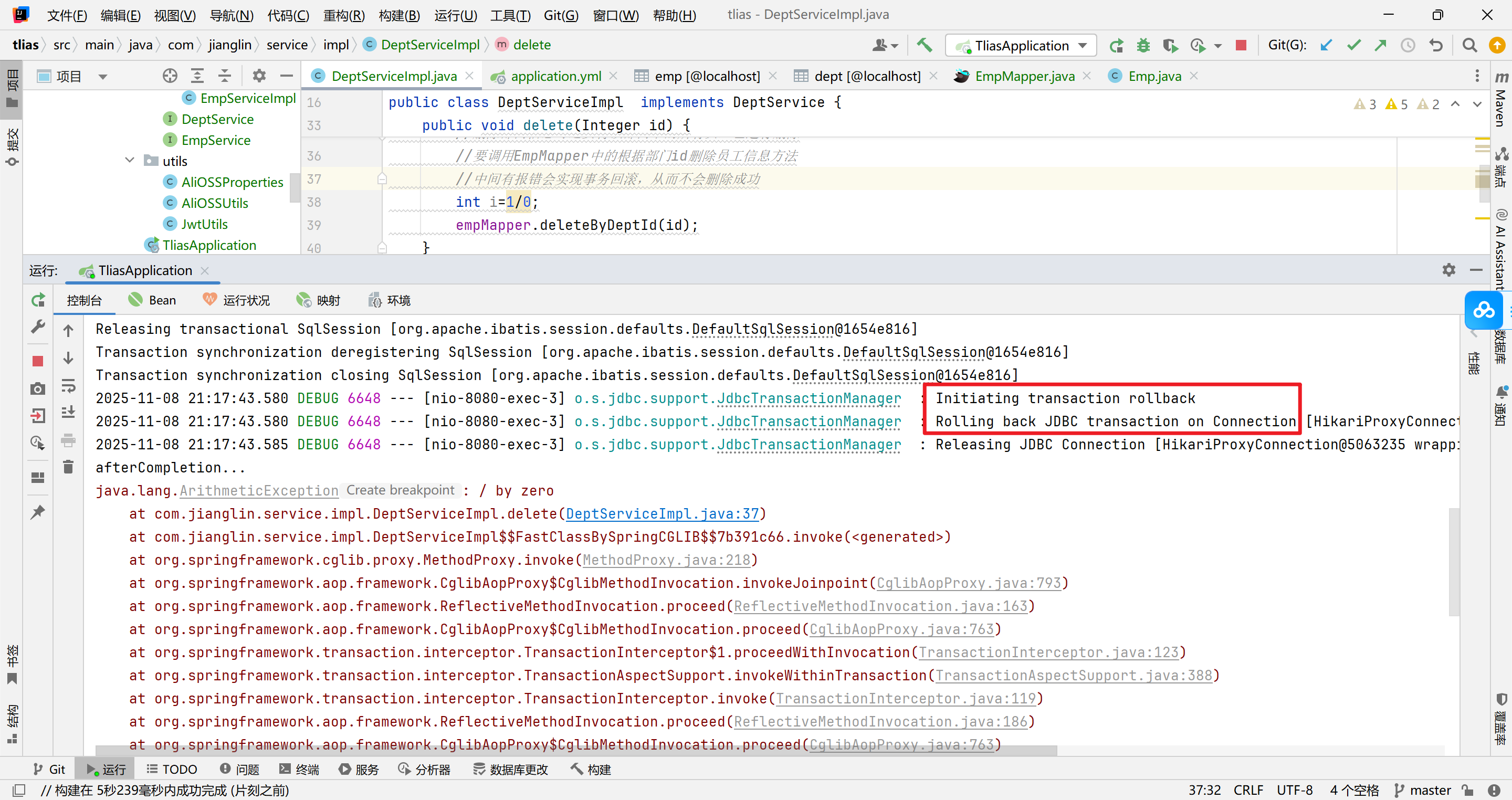
Task: Click the Create breakpoint inlay button
Action: 400,490
